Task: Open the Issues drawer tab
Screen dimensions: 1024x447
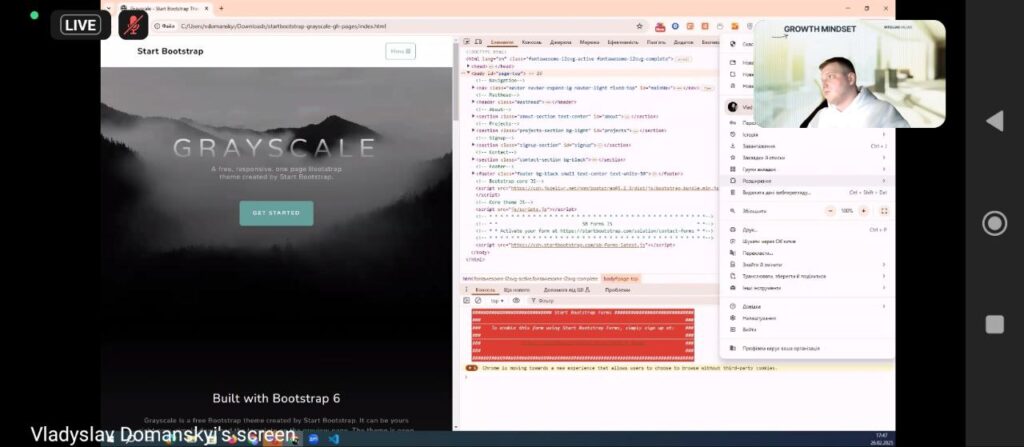Action: [x=617, y=290]
